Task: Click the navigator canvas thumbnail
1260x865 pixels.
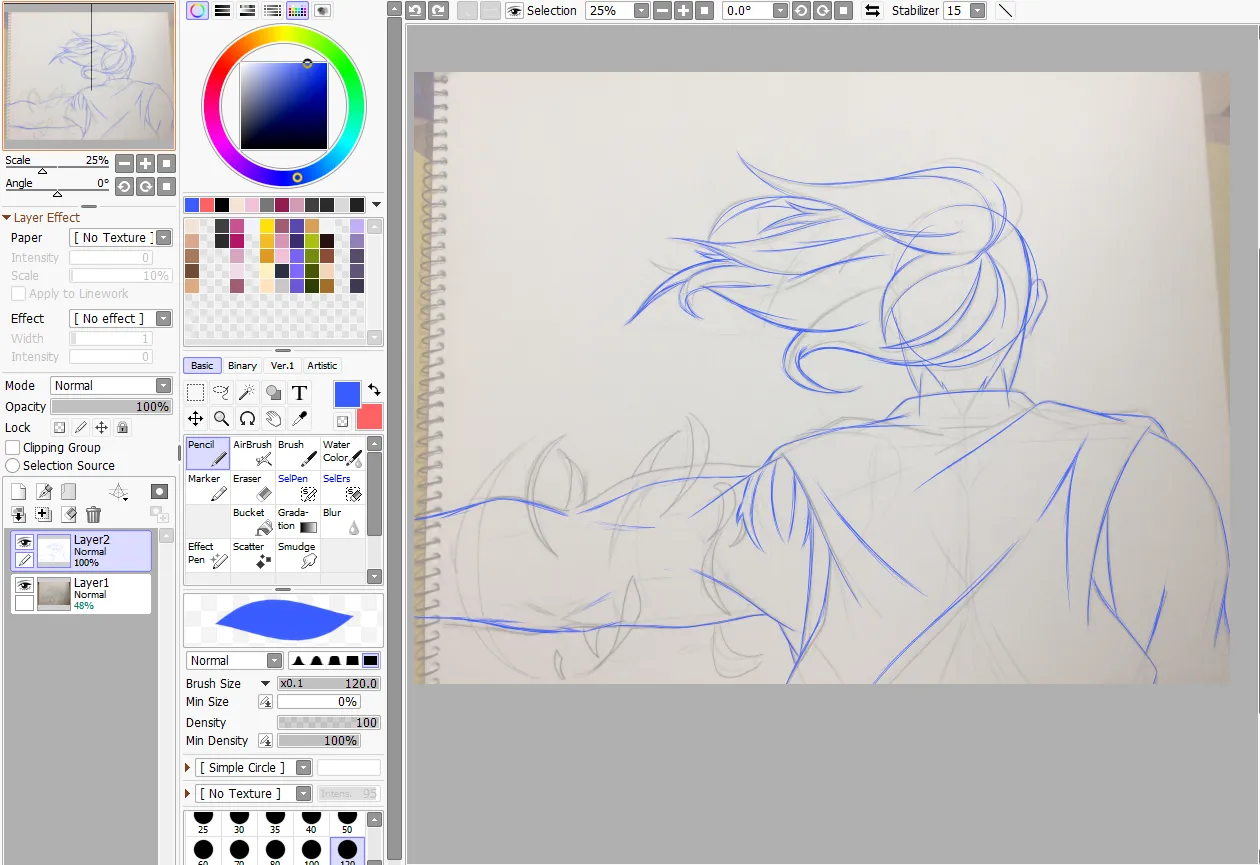Action: [89, 77]
